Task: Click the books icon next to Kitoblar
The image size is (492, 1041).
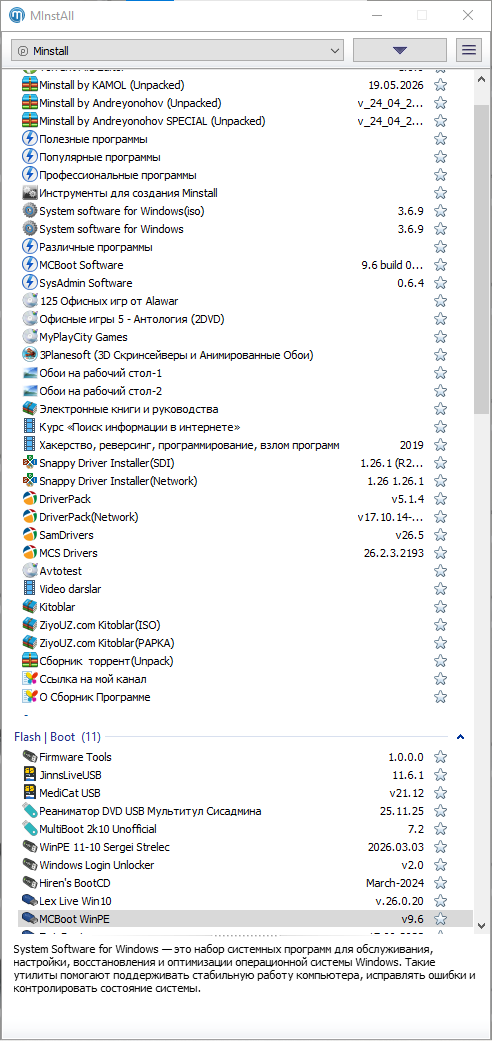Action: (30, 607)
